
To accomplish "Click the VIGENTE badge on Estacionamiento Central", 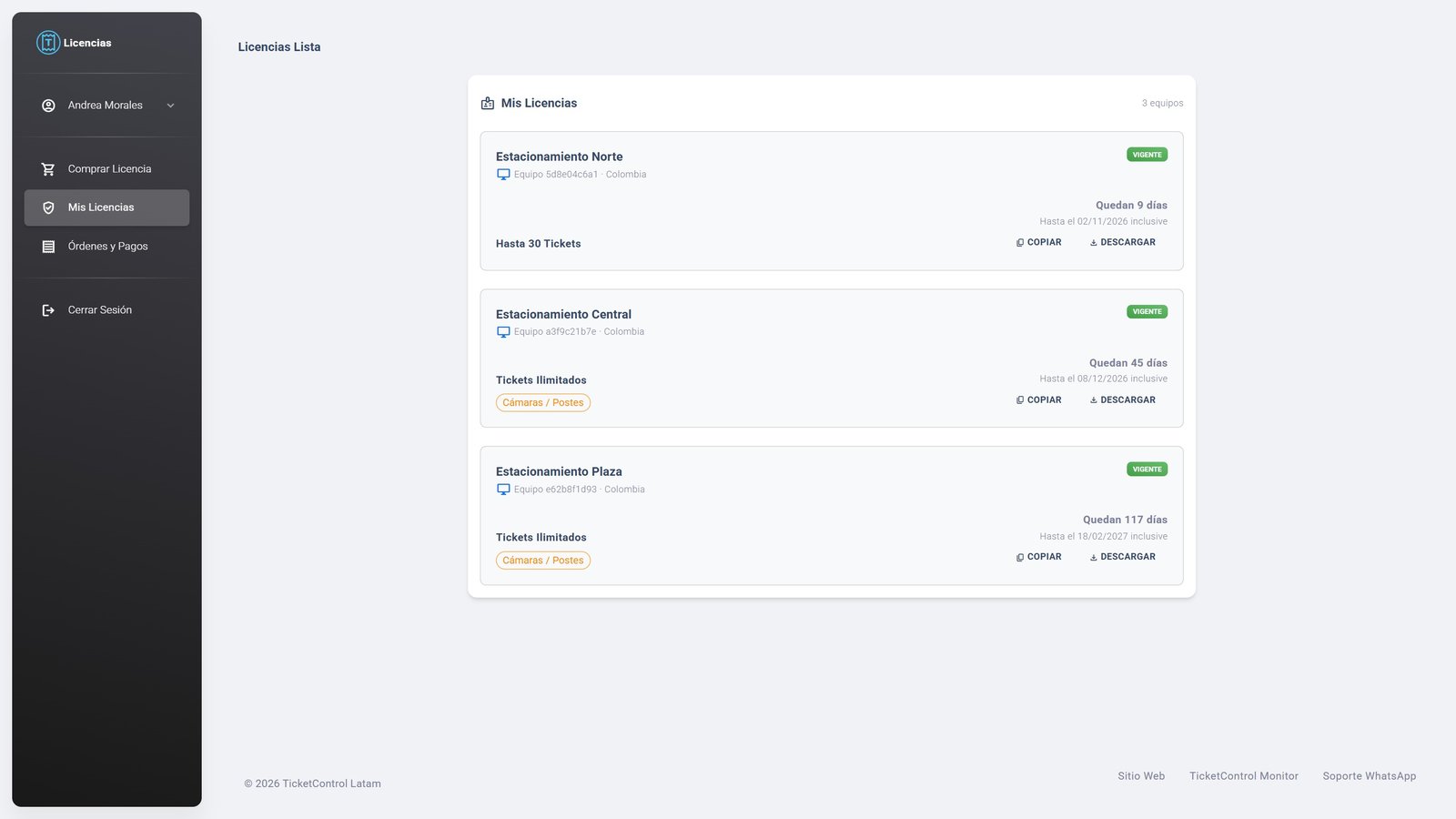I will (x=1147, y=312).
